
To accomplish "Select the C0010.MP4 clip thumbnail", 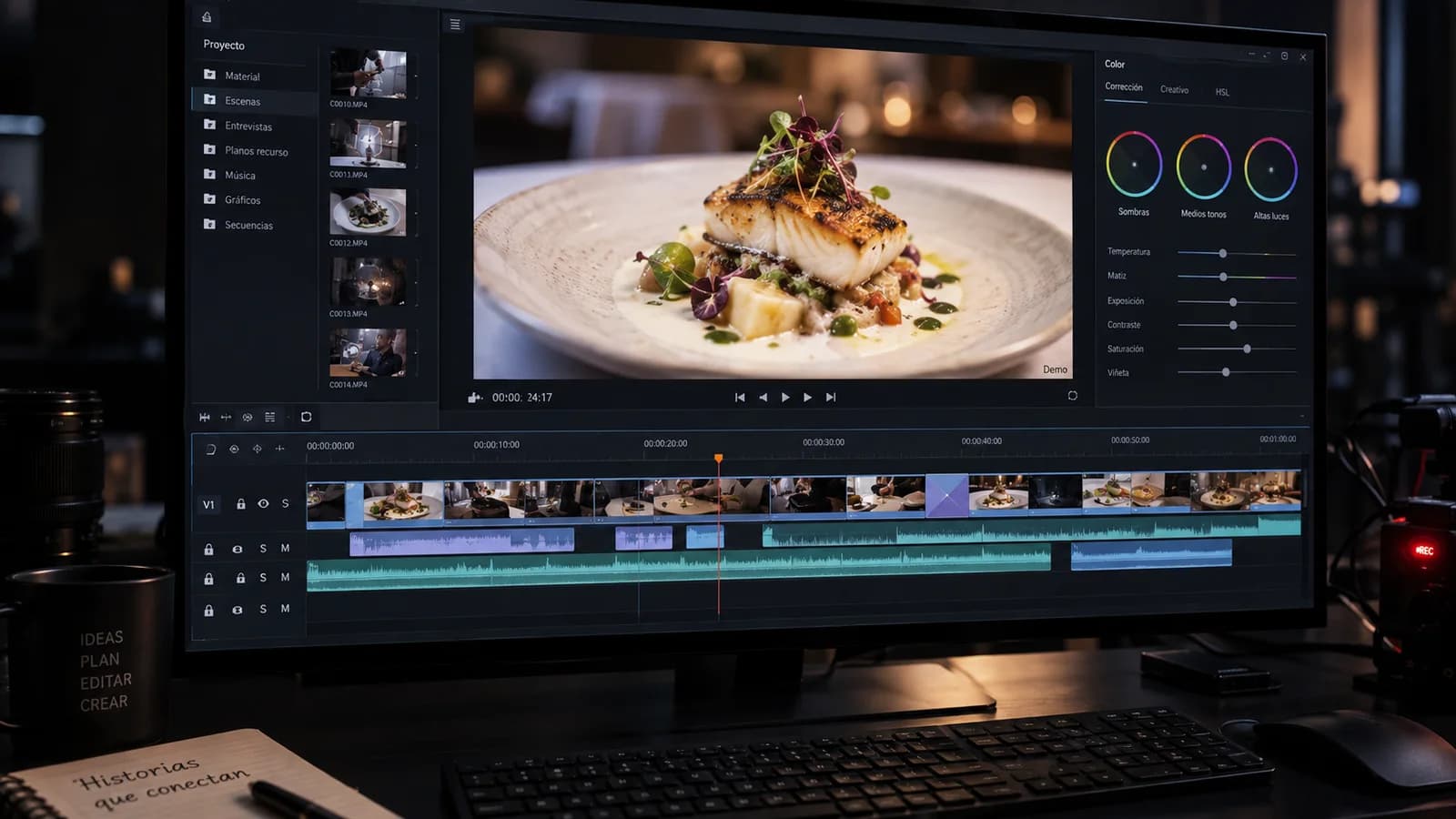I will click(368, 74).
